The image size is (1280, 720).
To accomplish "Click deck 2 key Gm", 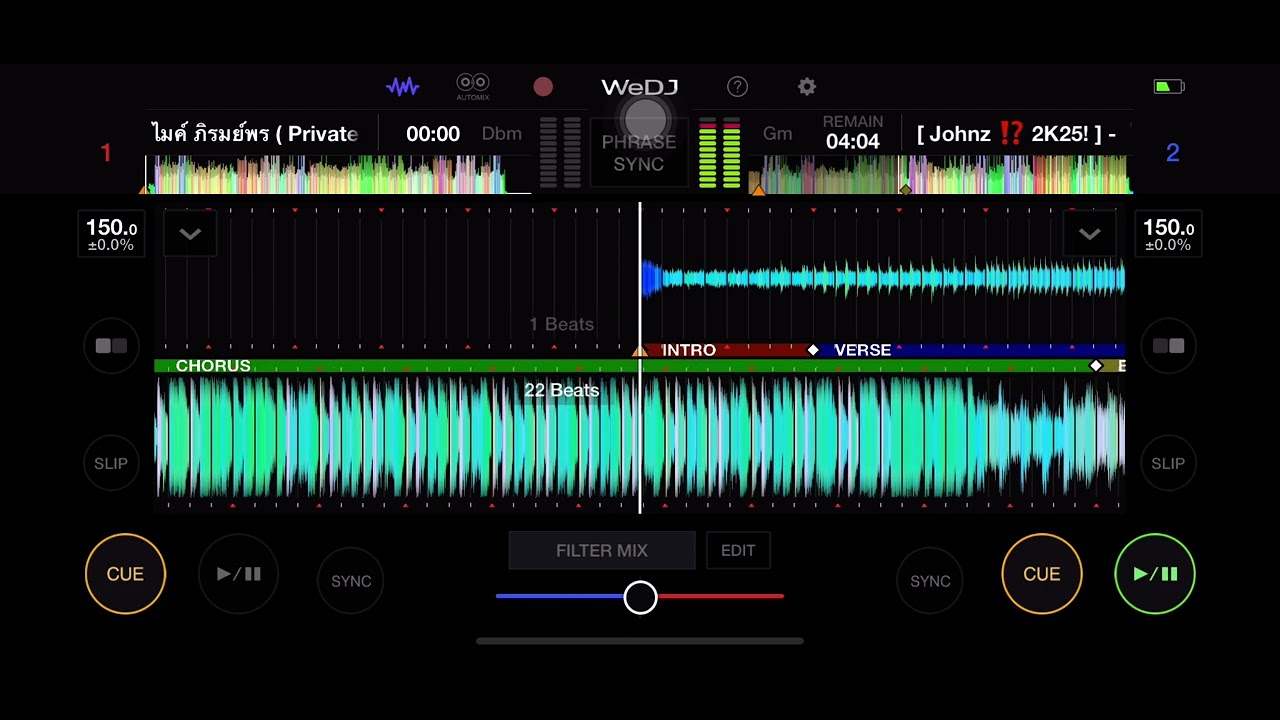I will [x=777, y=134].
